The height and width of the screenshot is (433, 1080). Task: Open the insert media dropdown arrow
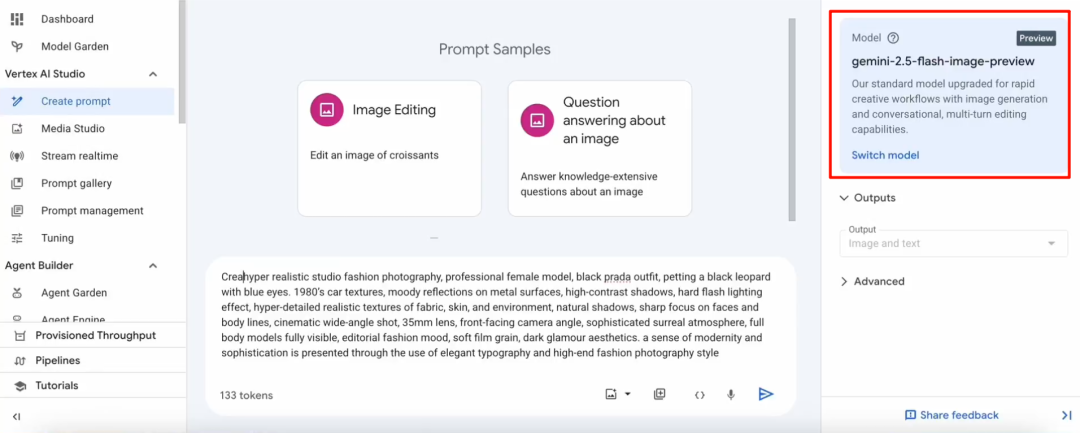point(627,394)
